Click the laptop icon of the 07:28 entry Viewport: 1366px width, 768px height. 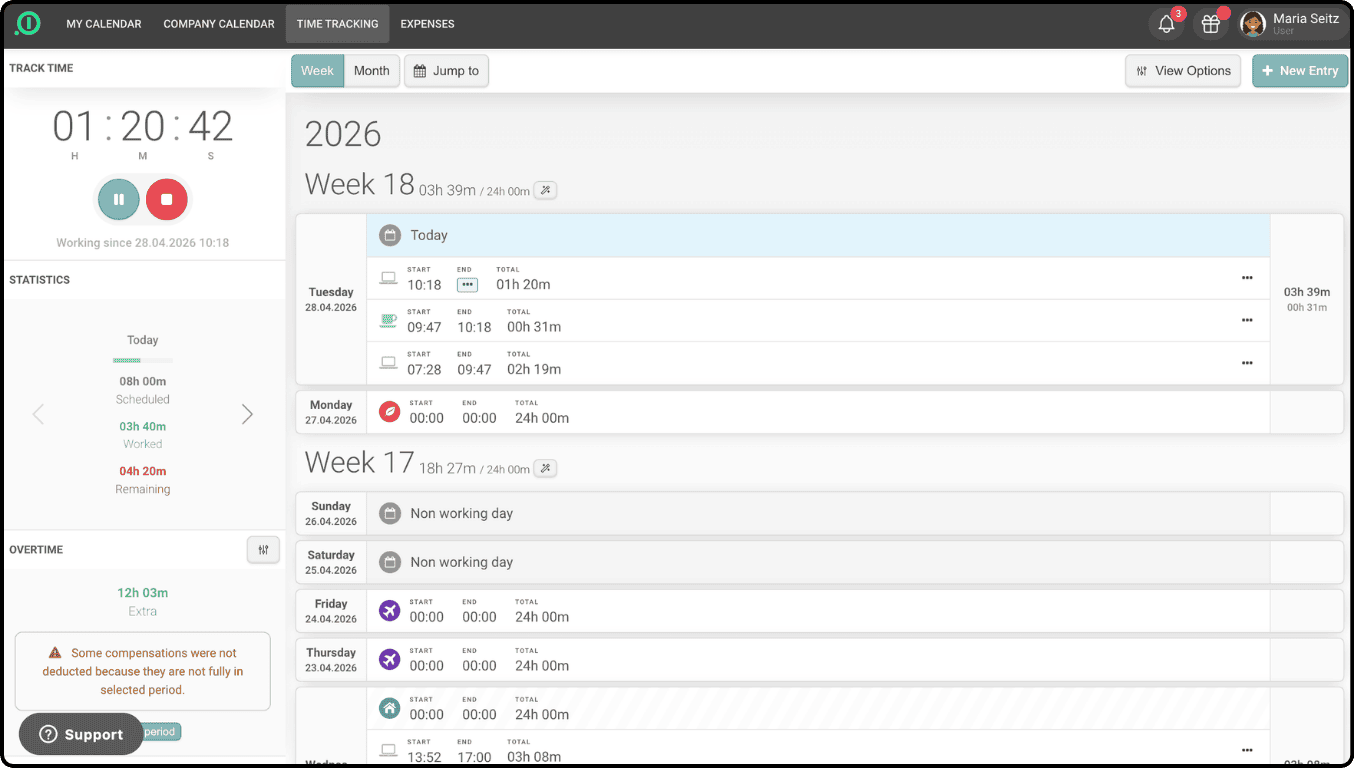pos(388,363)
